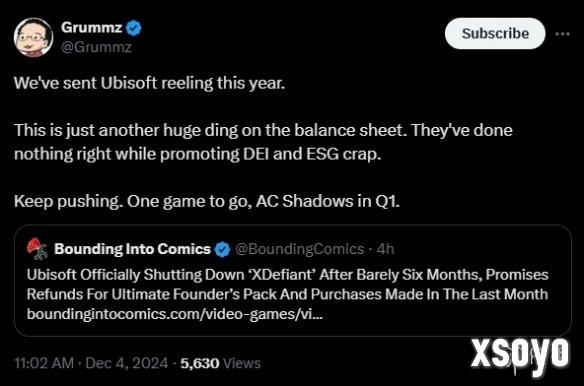
Task: Click the Bounding Into Comics avatar icon
Action: (37, 249)
